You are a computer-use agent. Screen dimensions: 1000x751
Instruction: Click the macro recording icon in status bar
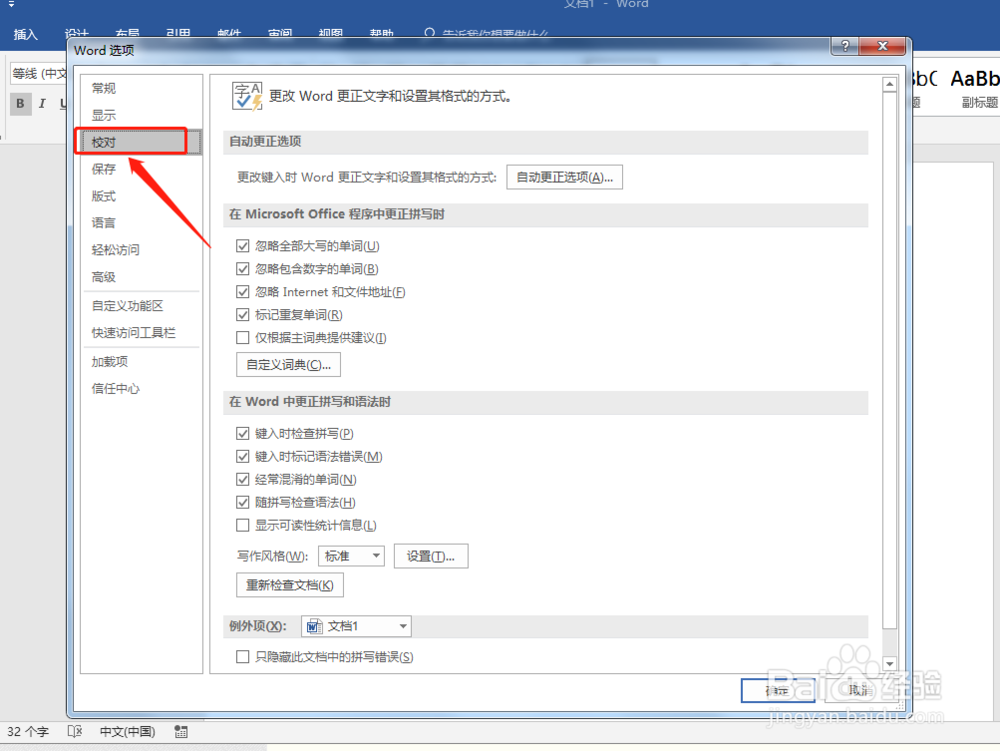(x=181, y=731)
